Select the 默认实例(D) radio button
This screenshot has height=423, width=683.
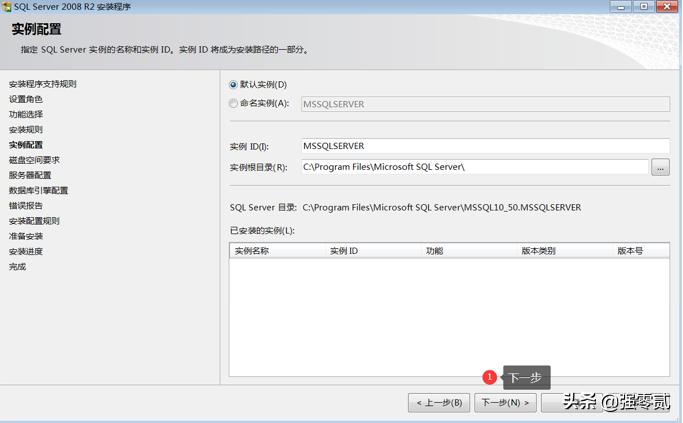point(233,85)
